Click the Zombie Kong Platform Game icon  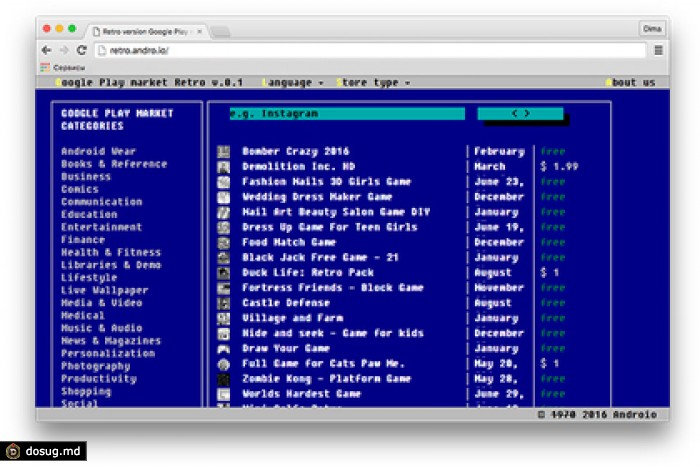click(223, 379)
